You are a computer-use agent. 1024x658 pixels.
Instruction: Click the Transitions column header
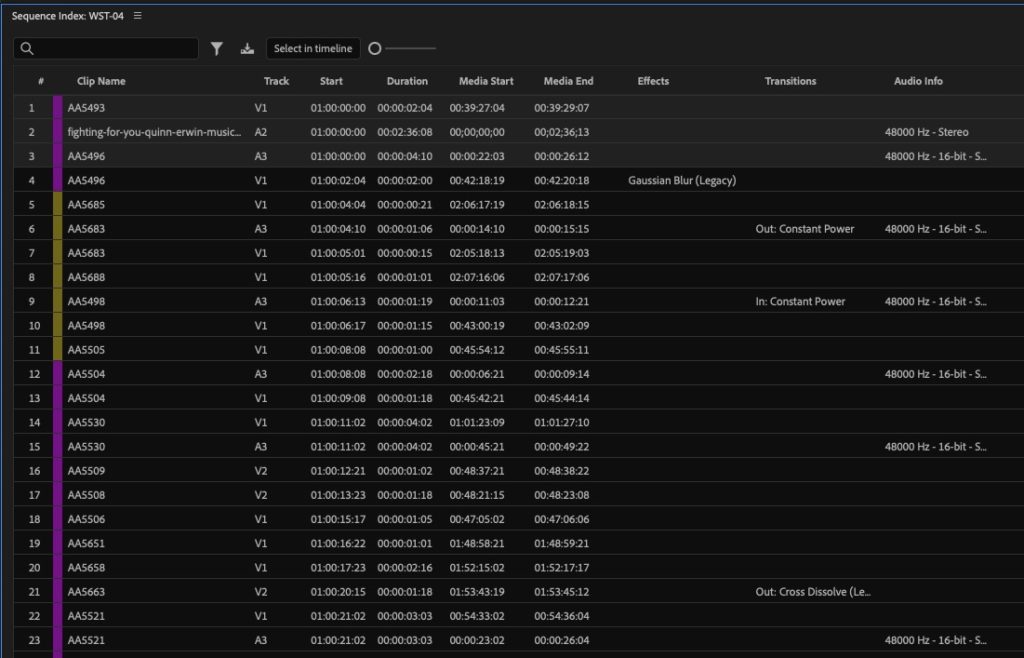pos(790,81)
